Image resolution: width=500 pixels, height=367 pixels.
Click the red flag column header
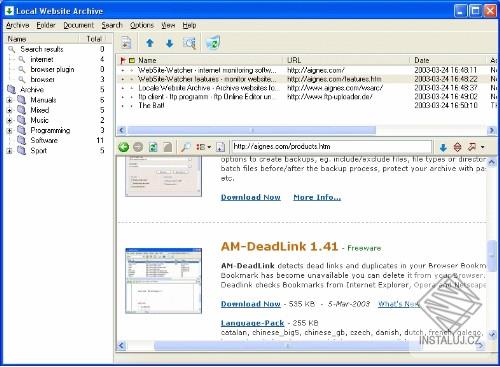123,60
